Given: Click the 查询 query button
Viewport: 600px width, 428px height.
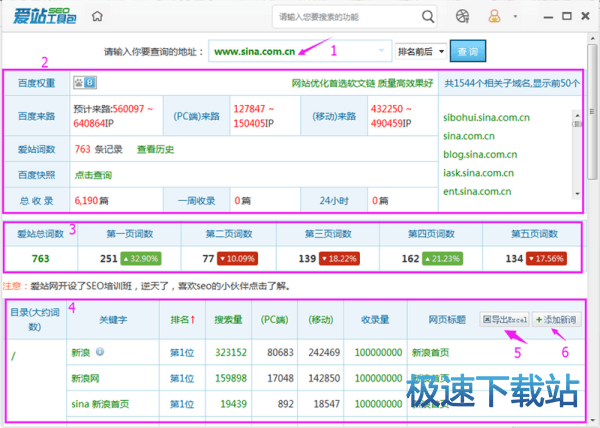Looking at the screenshot, I should [x=469, y=51].
